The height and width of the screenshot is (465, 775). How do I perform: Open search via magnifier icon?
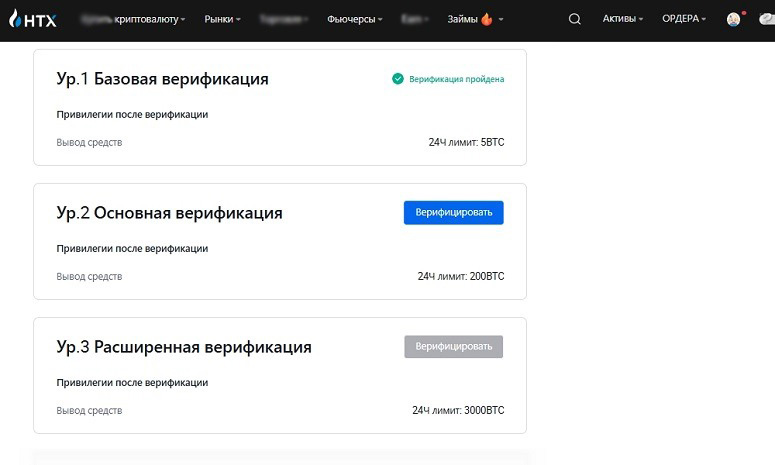coord(574,19)
